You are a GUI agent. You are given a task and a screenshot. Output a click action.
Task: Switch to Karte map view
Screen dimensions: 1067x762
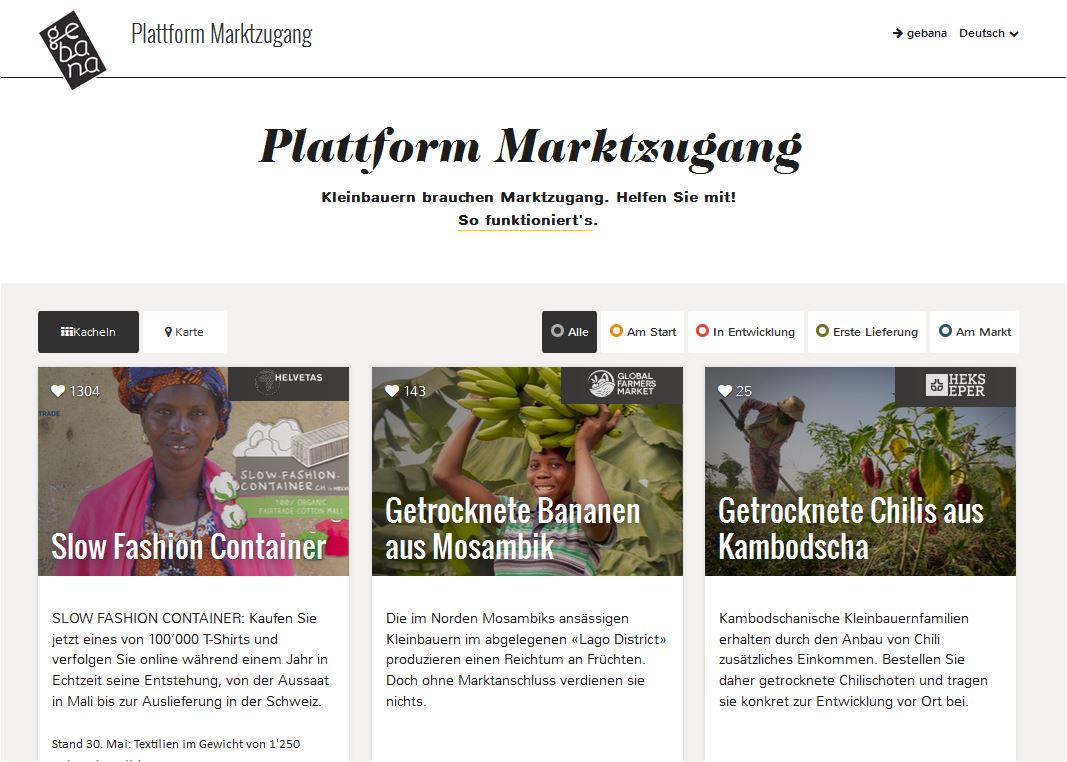pyautogui.click(x=184, y=332)
